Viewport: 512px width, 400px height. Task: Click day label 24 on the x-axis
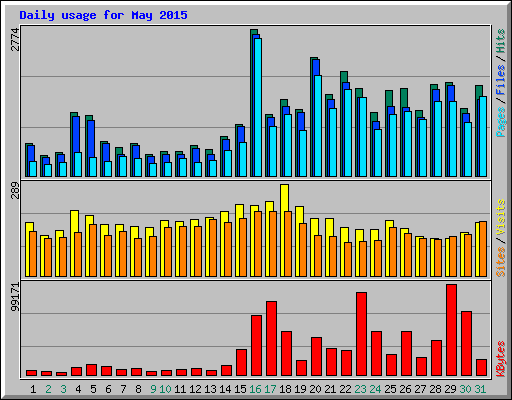[375, 389]
